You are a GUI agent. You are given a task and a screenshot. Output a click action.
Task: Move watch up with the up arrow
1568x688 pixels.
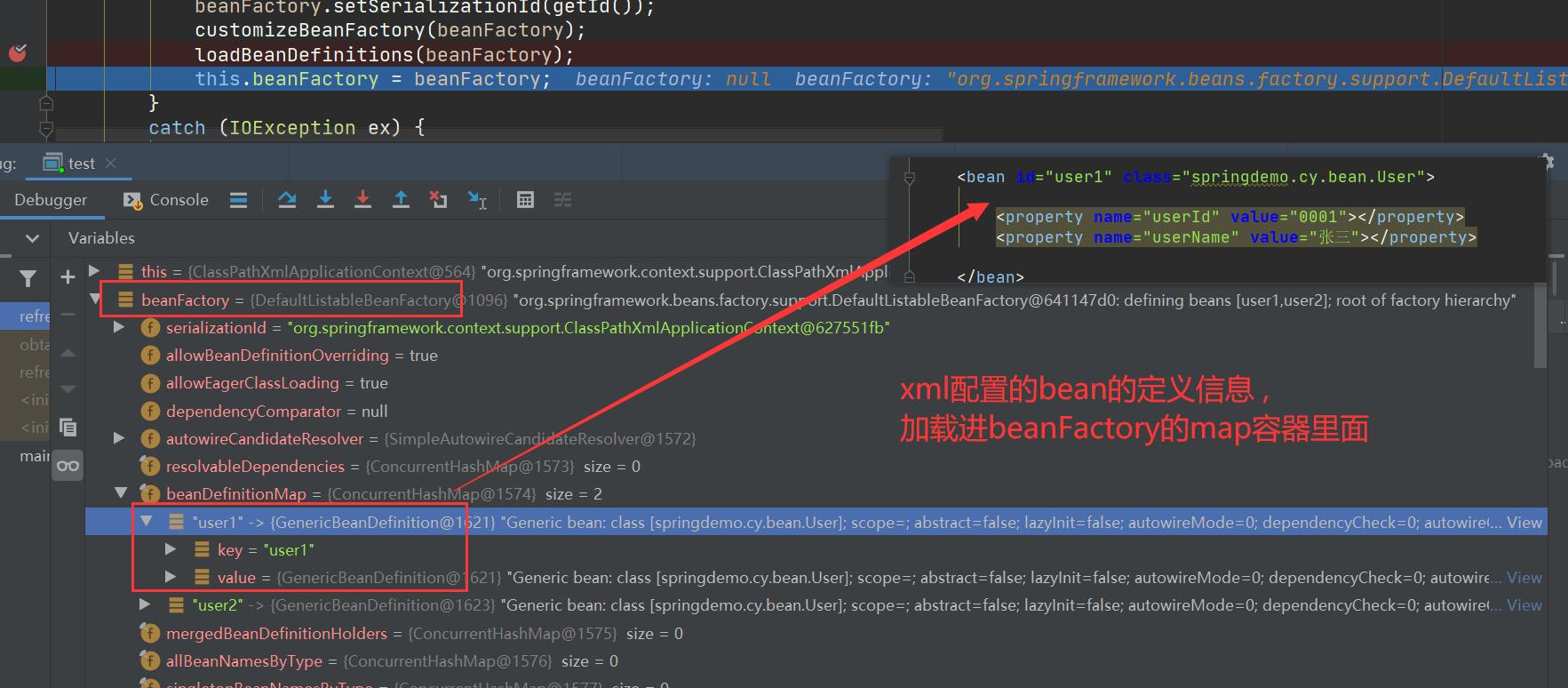click(68, 353)
